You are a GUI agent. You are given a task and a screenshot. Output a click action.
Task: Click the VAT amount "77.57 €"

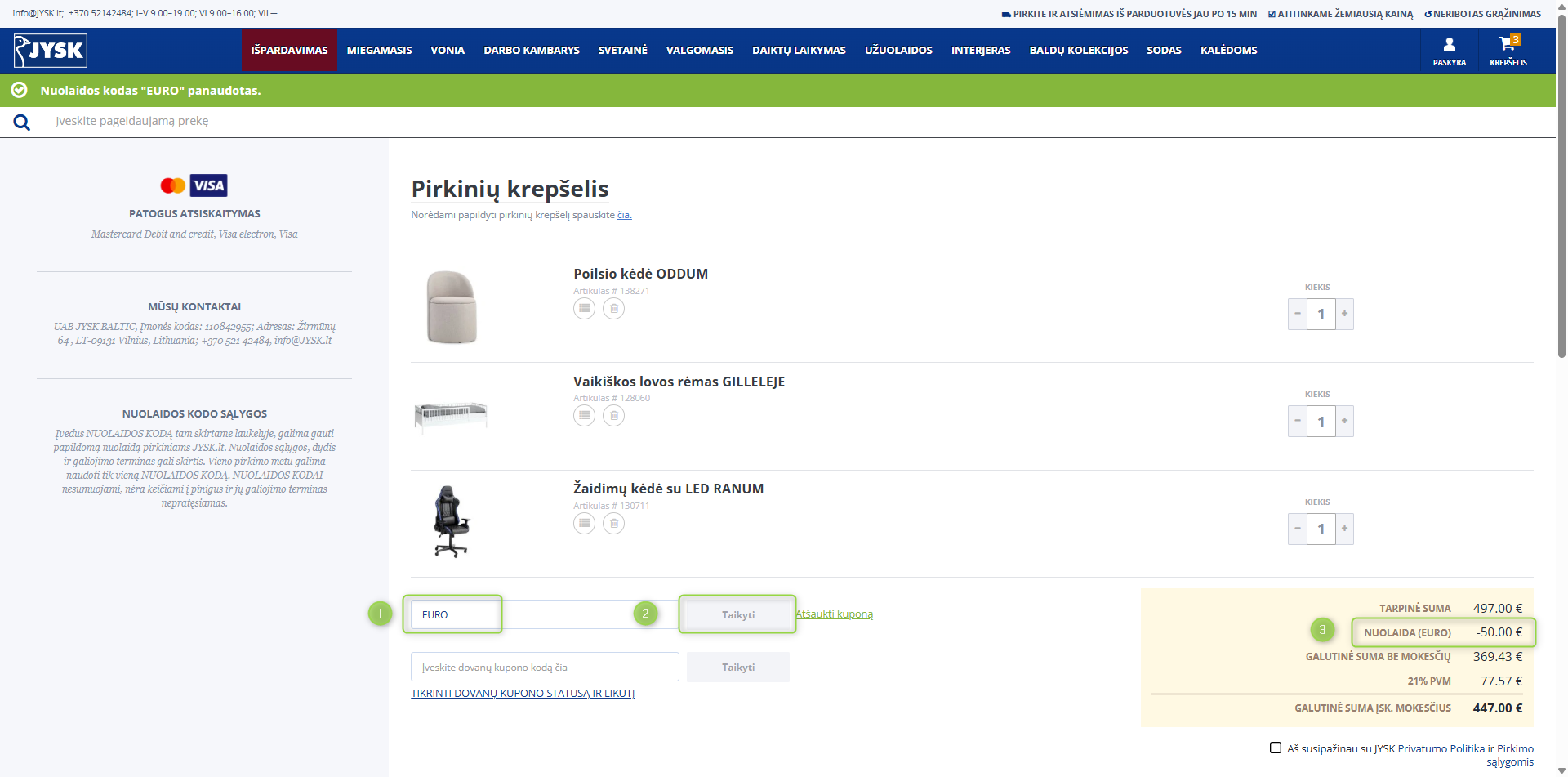coord(1501,681)
